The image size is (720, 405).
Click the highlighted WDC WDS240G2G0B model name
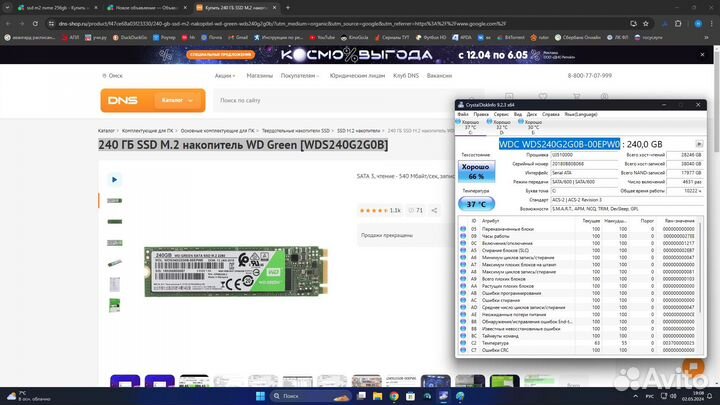point(559,144)
